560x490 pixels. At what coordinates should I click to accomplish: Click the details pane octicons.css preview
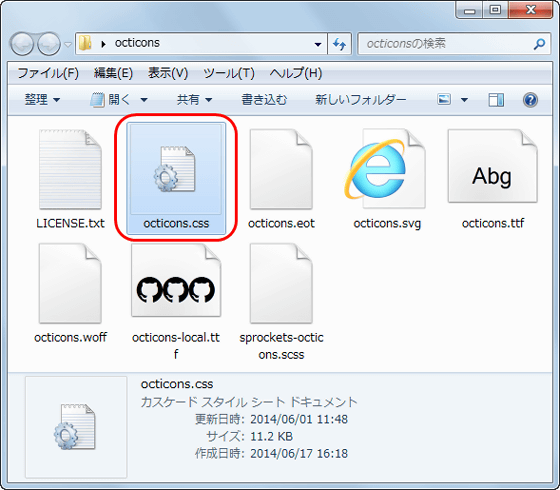76,427
